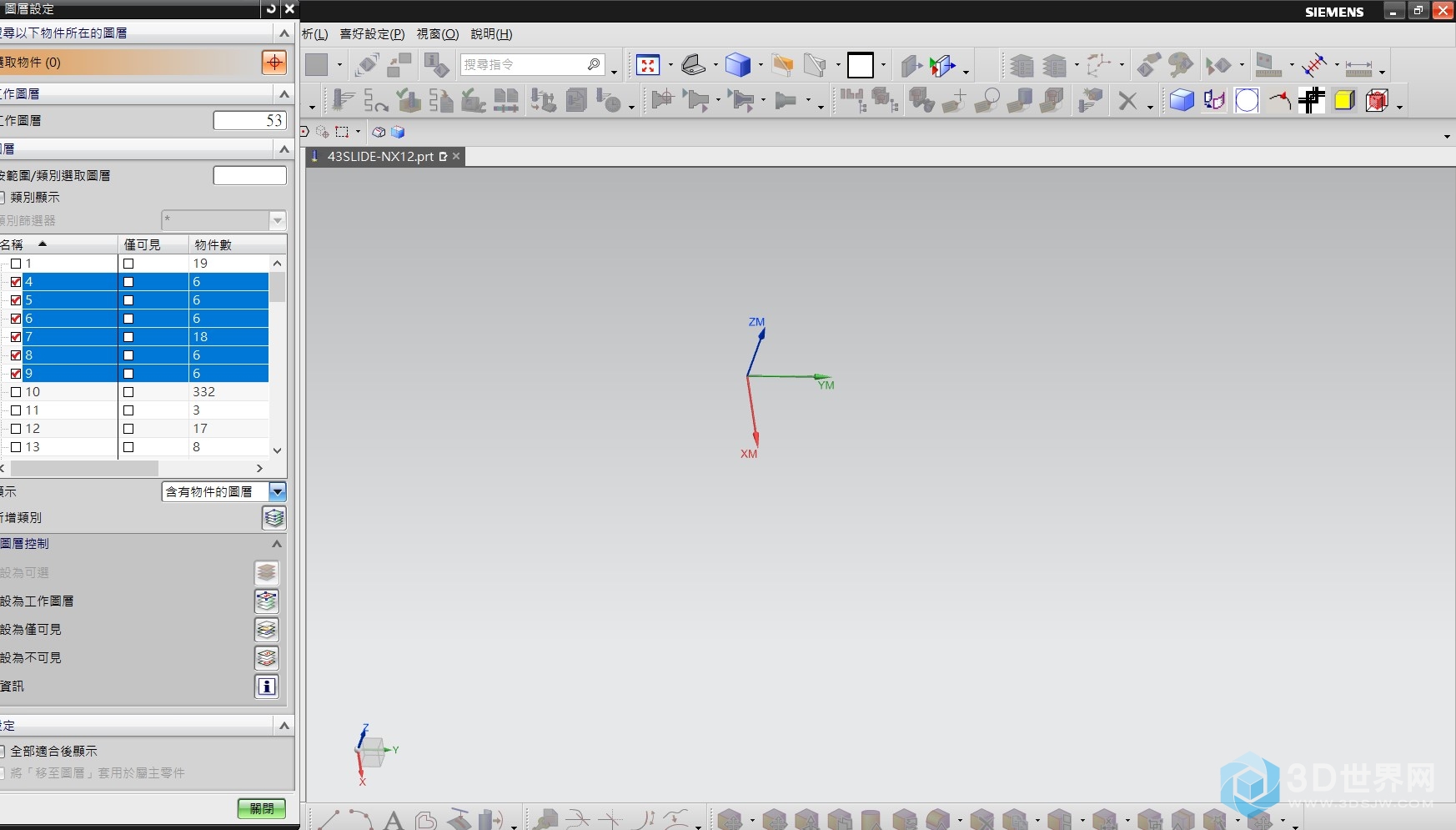Reset the Layer Settings dialog
Screen dimensions: 1456x830
[x=271, y=8]
